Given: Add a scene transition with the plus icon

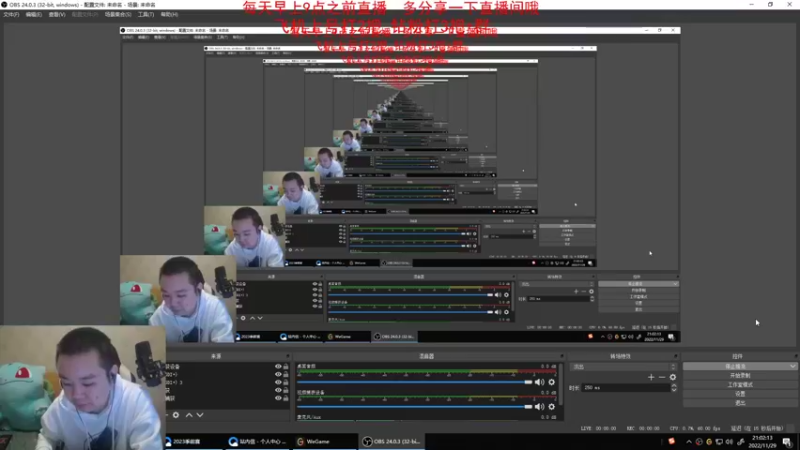Looking at the screenshot, I should coord(651,377).
